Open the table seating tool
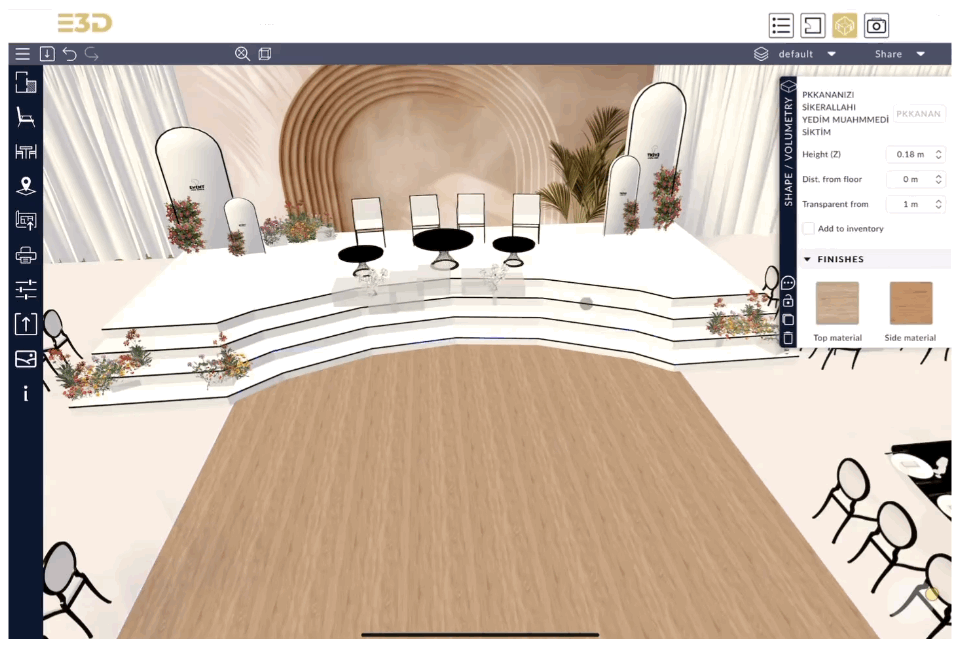 tap(26, 152)
